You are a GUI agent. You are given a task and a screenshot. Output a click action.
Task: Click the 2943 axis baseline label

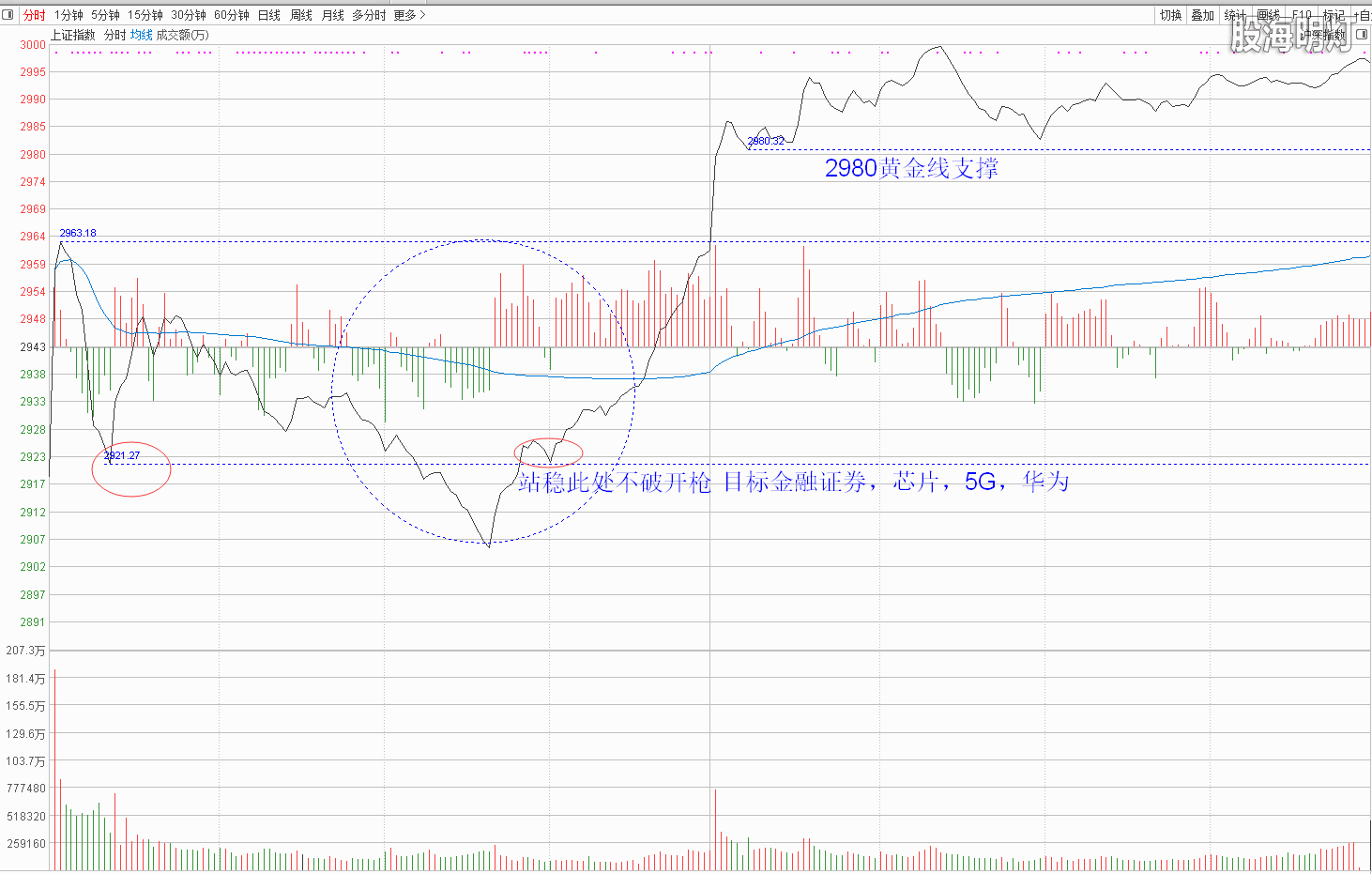[x=33, y=347]
